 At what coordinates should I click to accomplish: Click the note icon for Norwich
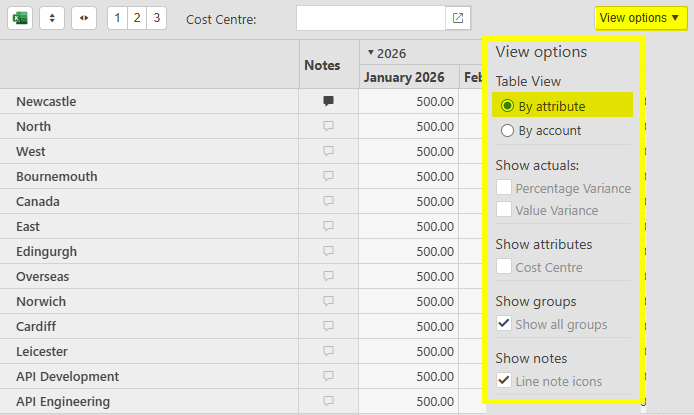point(328,301)
